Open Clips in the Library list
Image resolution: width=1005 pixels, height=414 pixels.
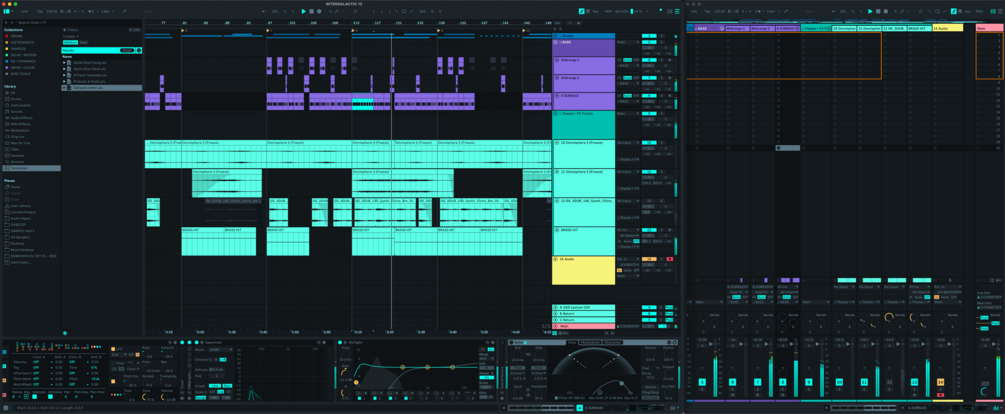15,149
